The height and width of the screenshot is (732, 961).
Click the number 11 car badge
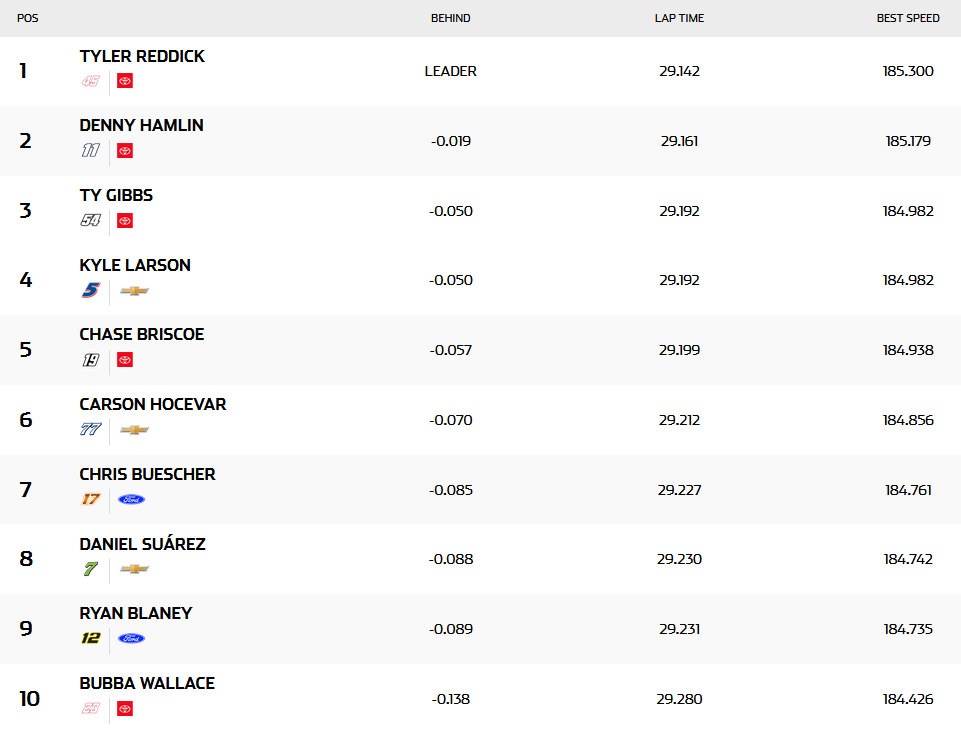pos(91,151)
